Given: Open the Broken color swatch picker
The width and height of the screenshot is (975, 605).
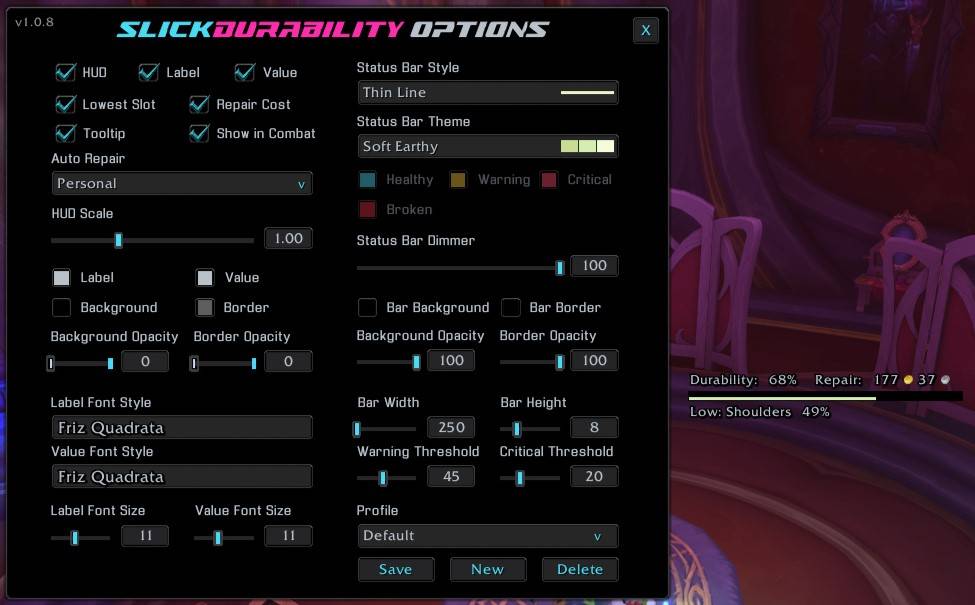Looking at the screenshot, I should tap(367, 210).
